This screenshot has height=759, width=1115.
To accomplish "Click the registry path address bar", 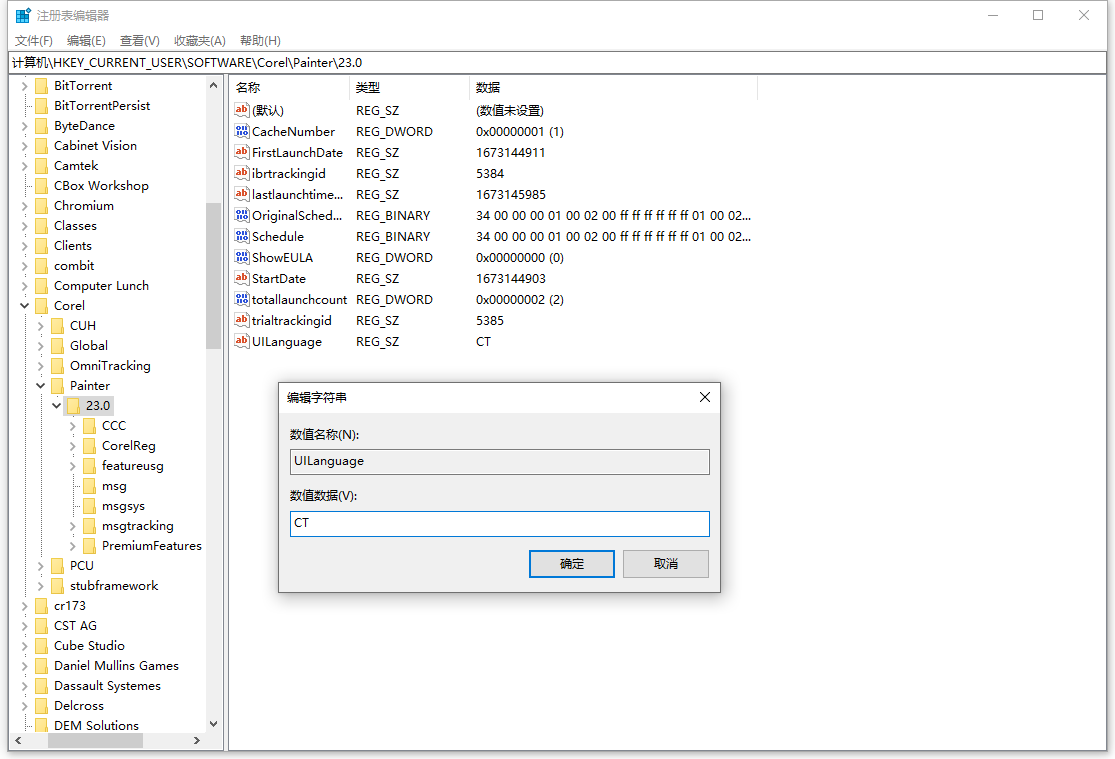I will pos(558,63).
